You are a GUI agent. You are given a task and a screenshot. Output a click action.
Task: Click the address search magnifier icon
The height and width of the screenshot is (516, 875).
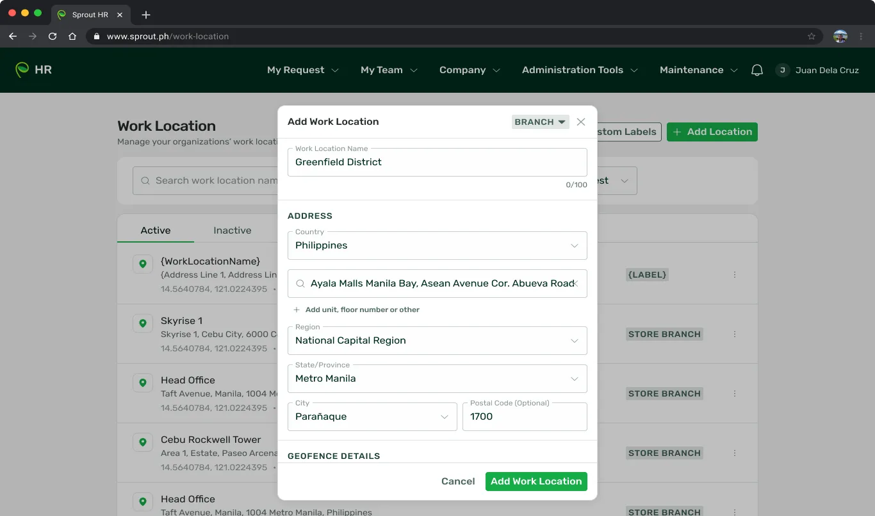pyautogui.click(x=300, y=283)
